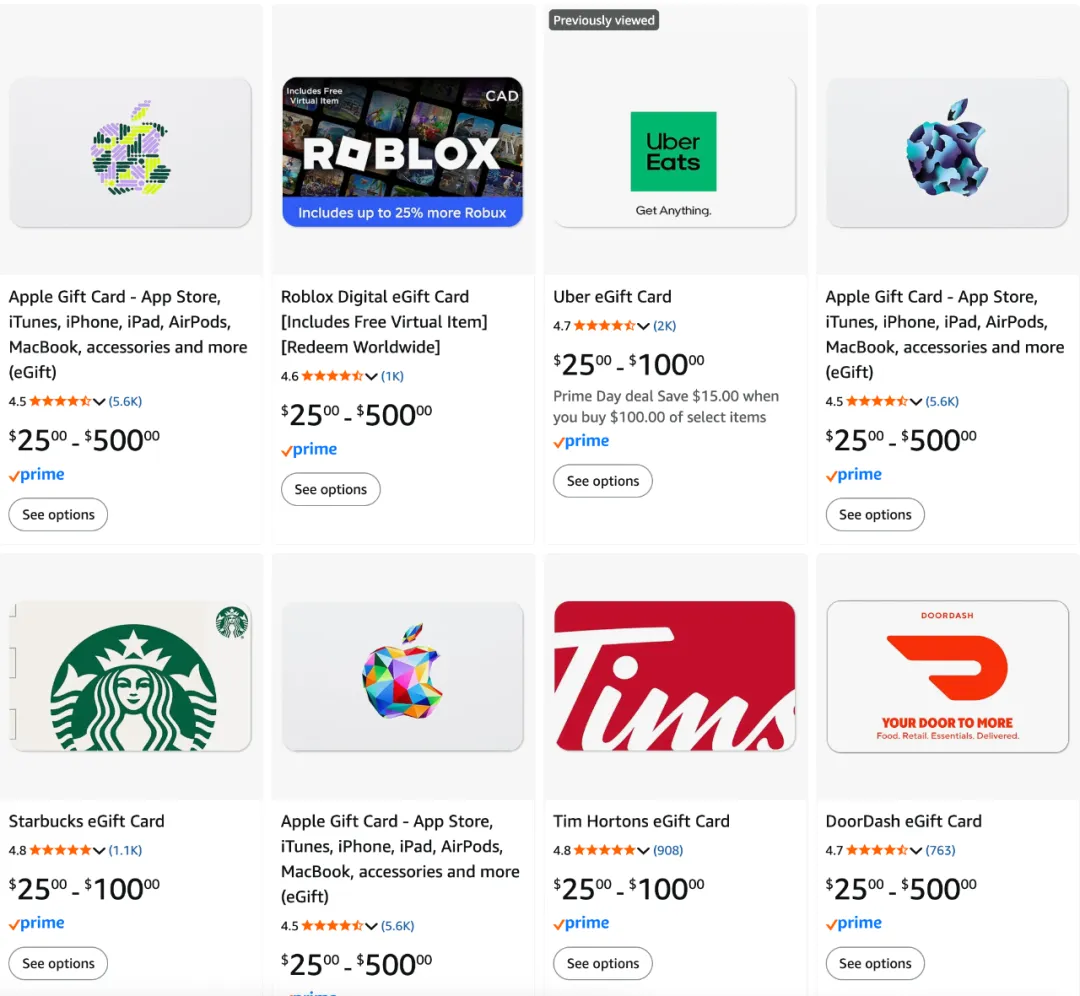Click the Prime badge under Uber eGift Card

(x=581, y=441)
